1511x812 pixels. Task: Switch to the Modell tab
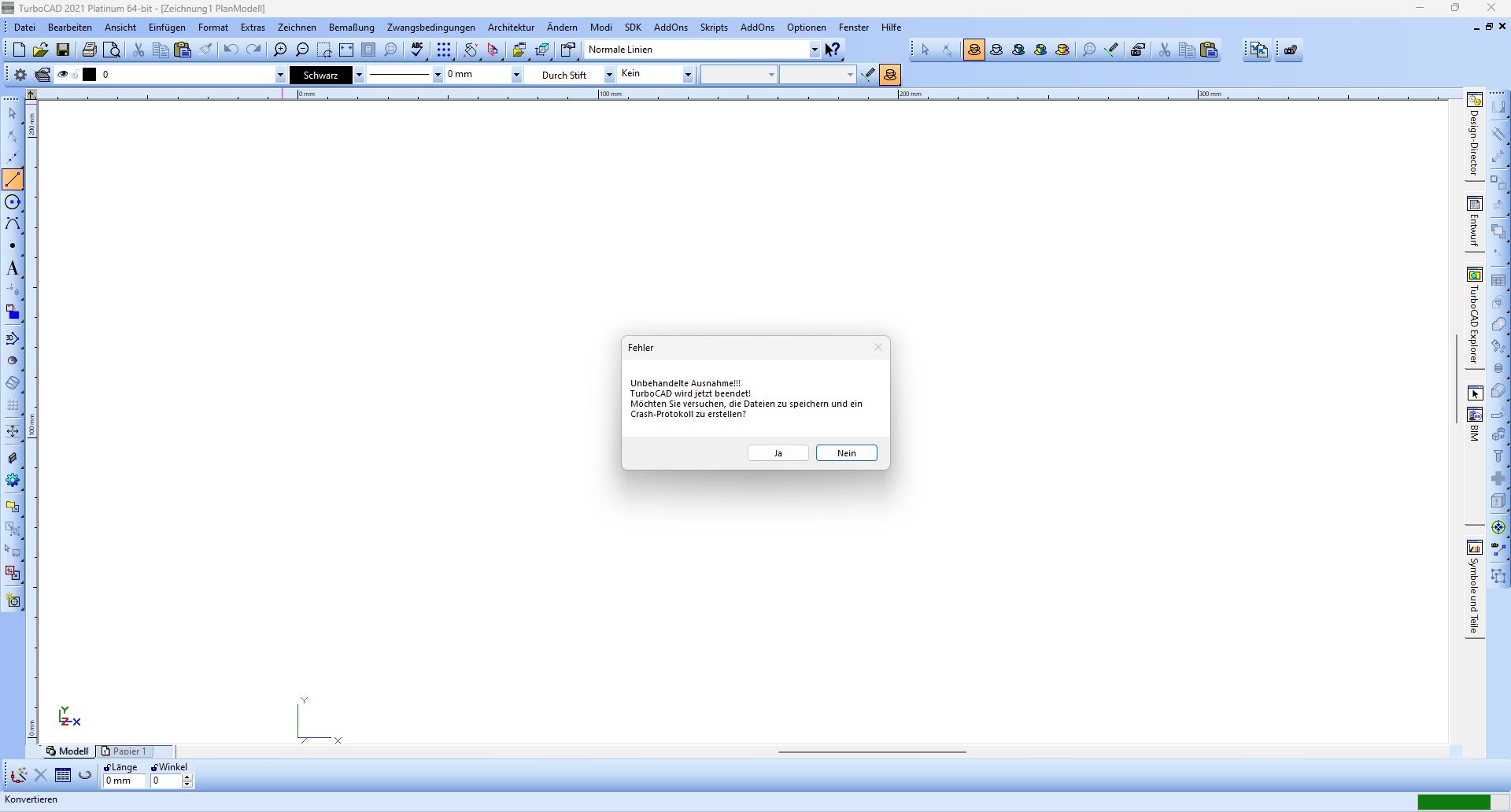coord(68,751)
